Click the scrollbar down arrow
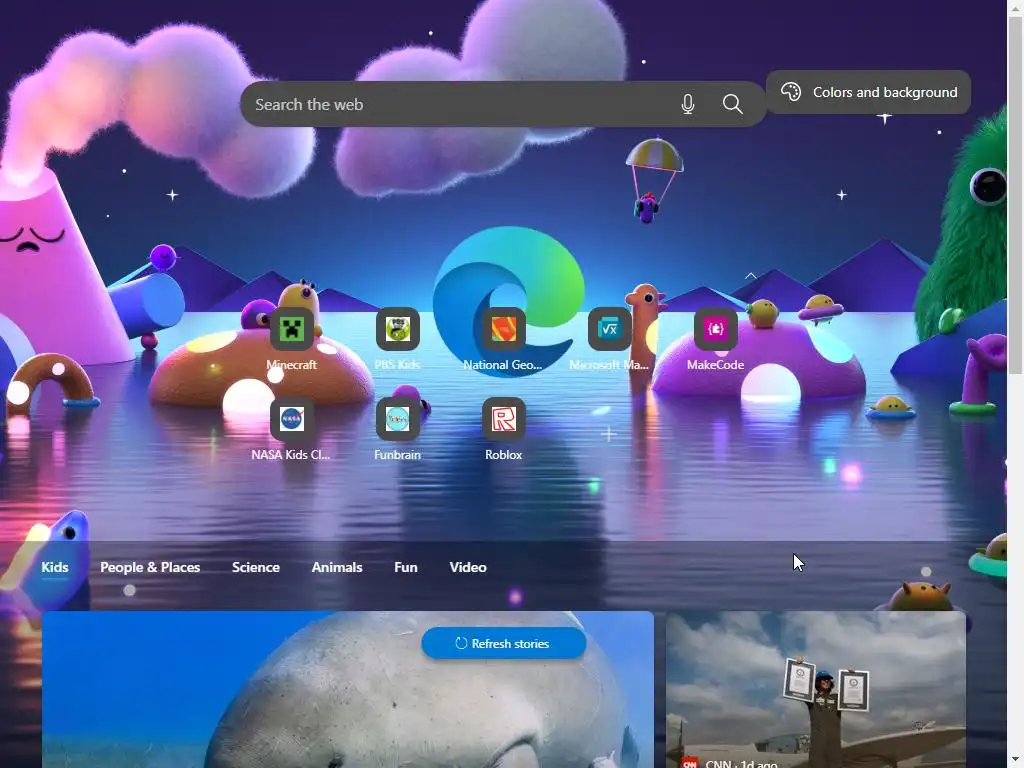Screen dimensions: 1024x768 point(1016,761)
